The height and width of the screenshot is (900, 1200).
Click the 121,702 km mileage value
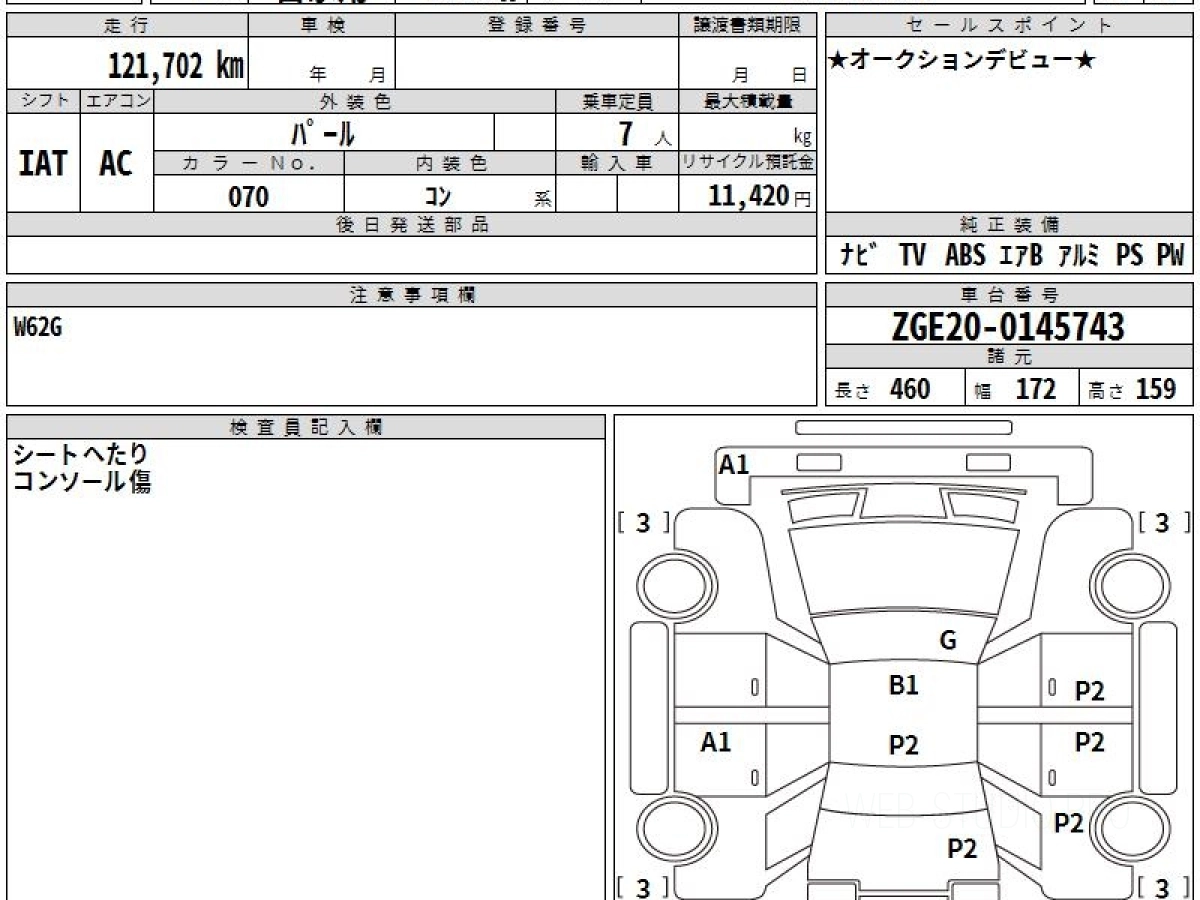coord(175,66)
